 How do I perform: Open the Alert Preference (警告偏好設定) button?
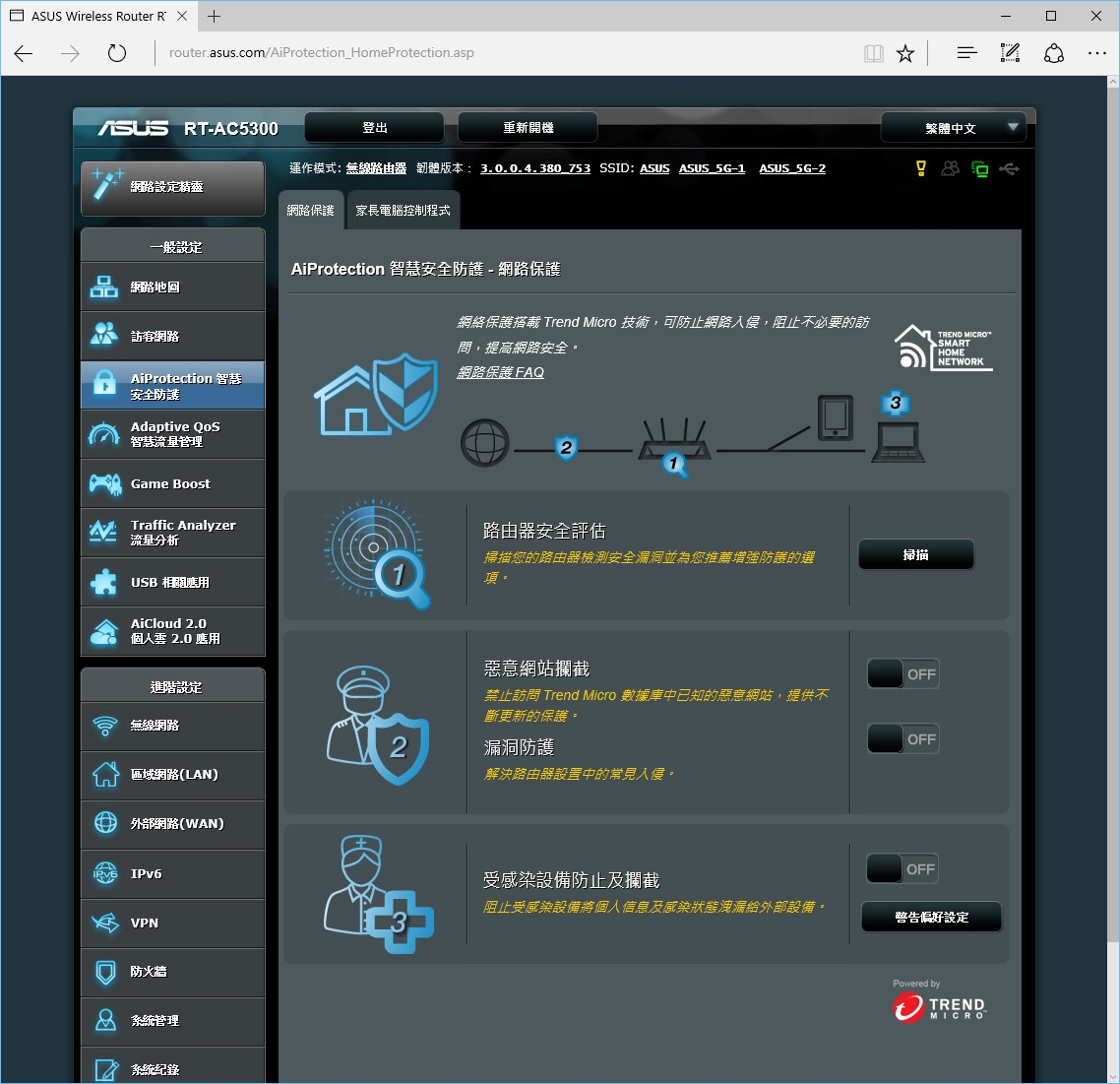931,917
